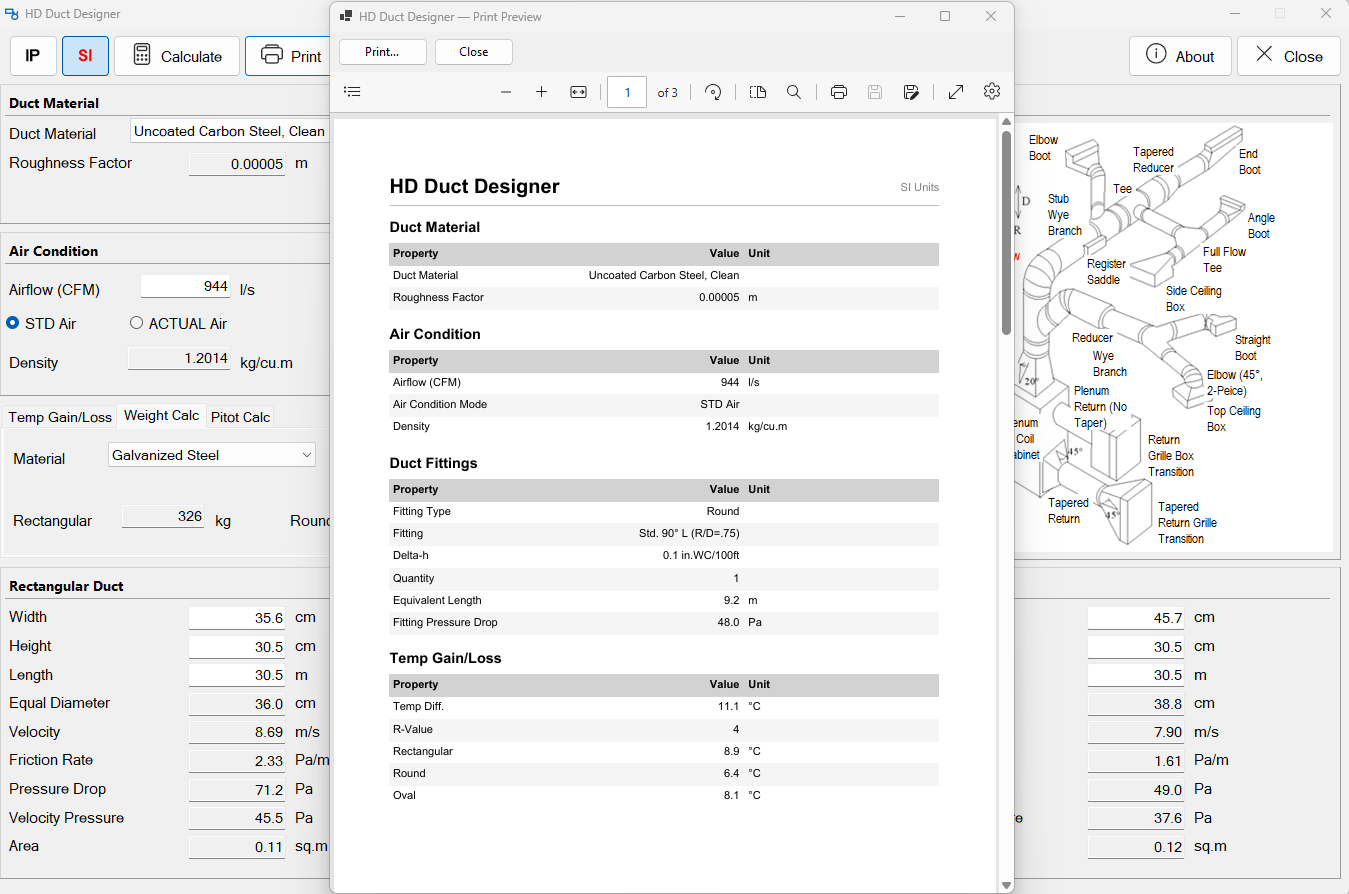The height and width of the screenshot is (894, 1349).
Task: Click the 'of 3' page count text
Action: click(667, 92)
